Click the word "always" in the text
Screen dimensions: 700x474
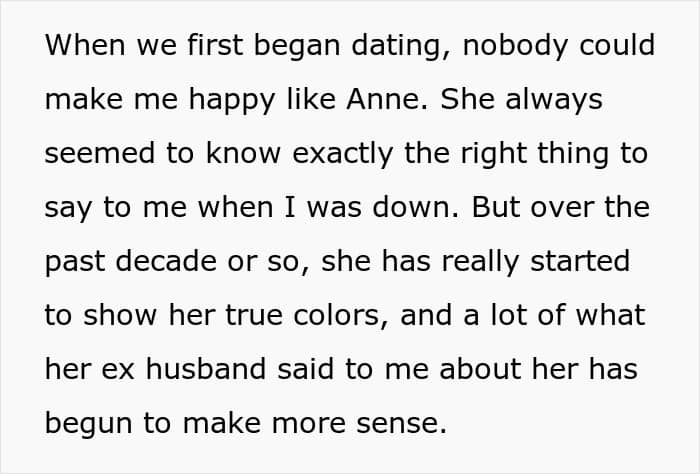pos(554,100)
